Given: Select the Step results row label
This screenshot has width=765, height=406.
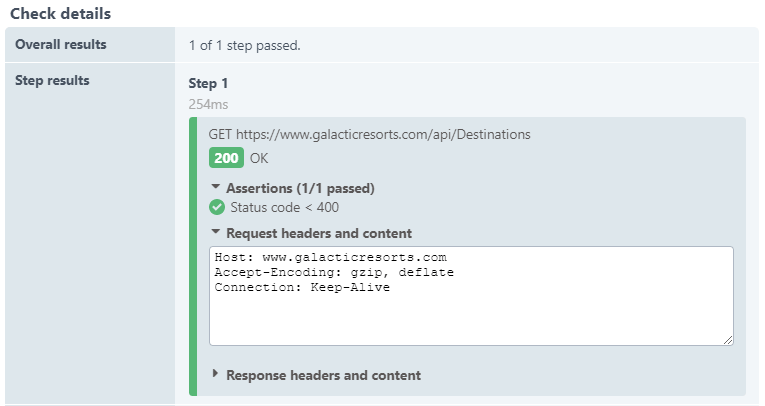Looking at the screenshot, I should (52, 80).
